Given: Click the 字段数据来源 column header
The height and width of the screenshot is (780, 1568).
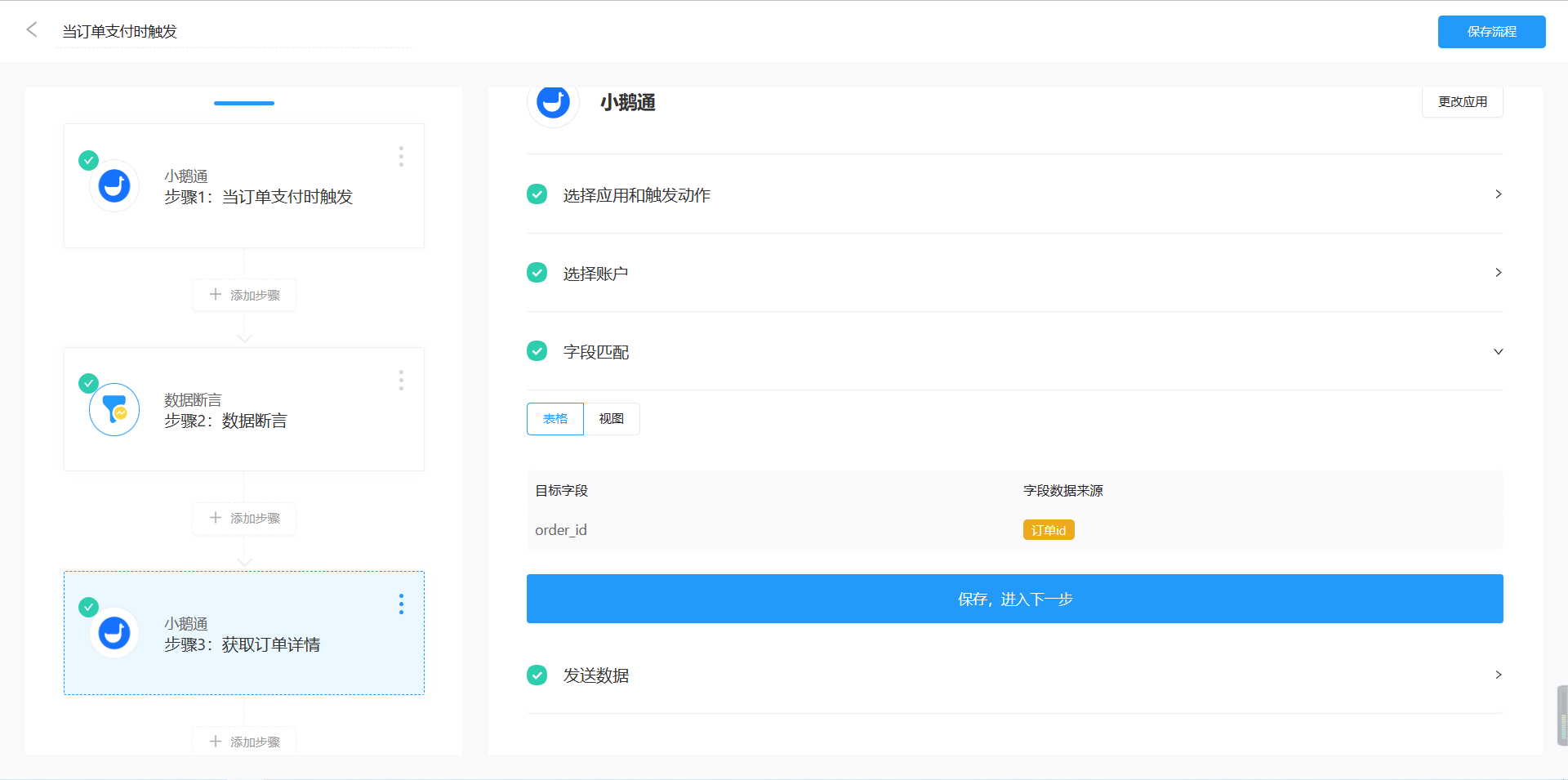Looking at the screenshot, I should 1063,491.
